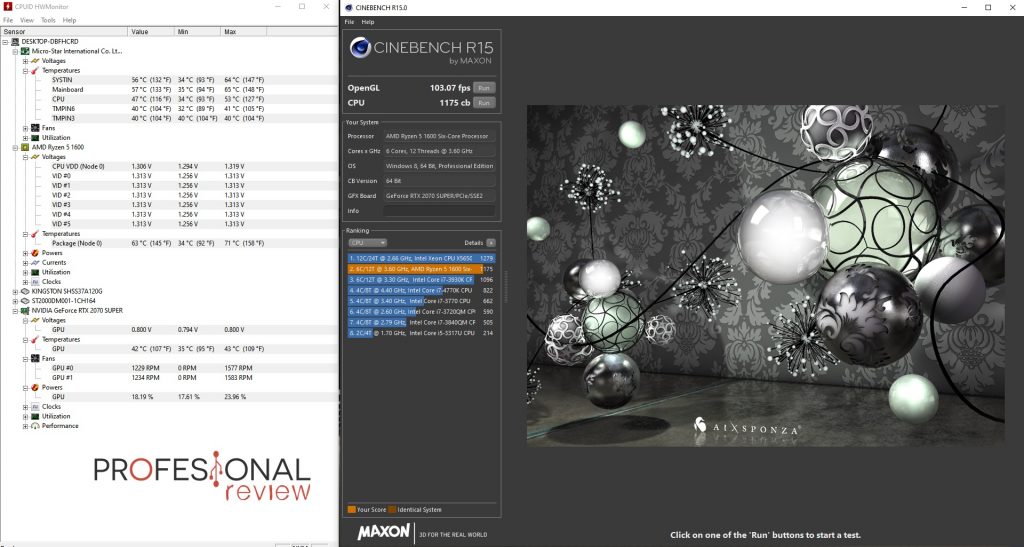The width and height of the screenshot is (1024, 547).
Task: Select the Intel Core i5-3317U ranking row
Action: [421, 333]
